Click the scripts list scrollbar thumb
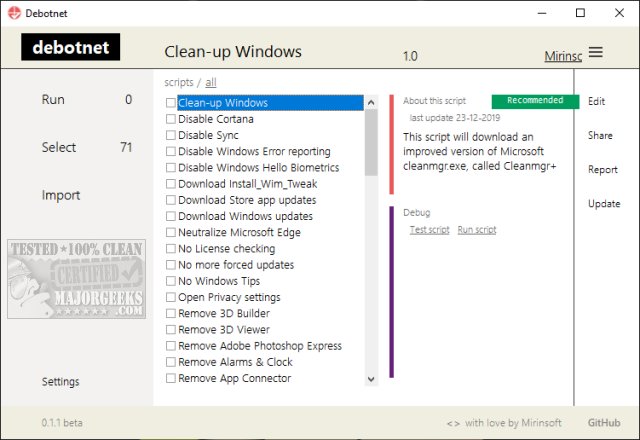This screenshot has width=640, height=440. pos(371,142)
